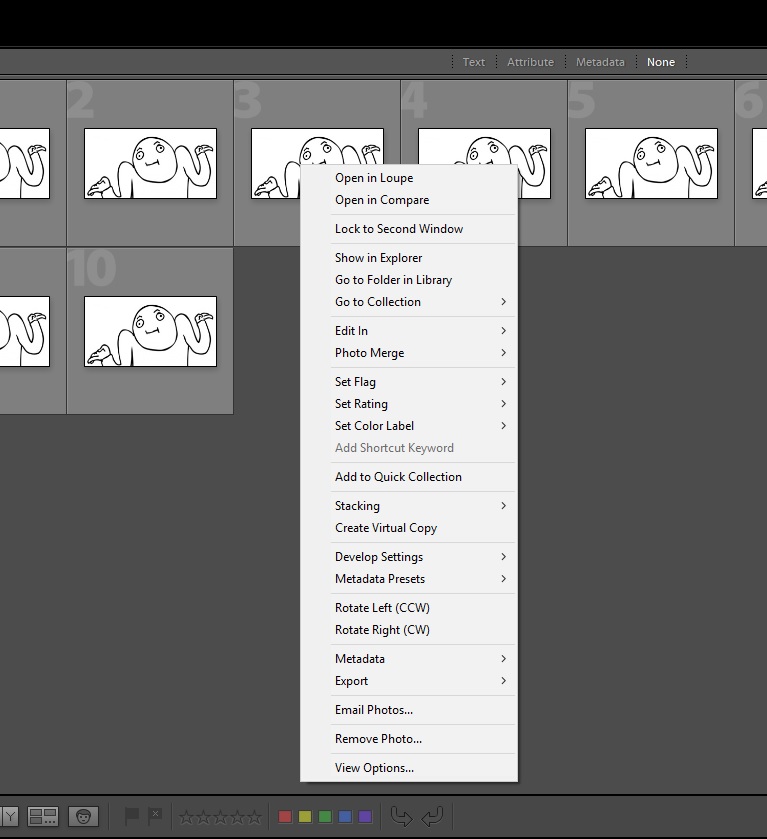The image size is (767, 839).
Task: Set rejected flag icon in toolbar
Action: 155,816
